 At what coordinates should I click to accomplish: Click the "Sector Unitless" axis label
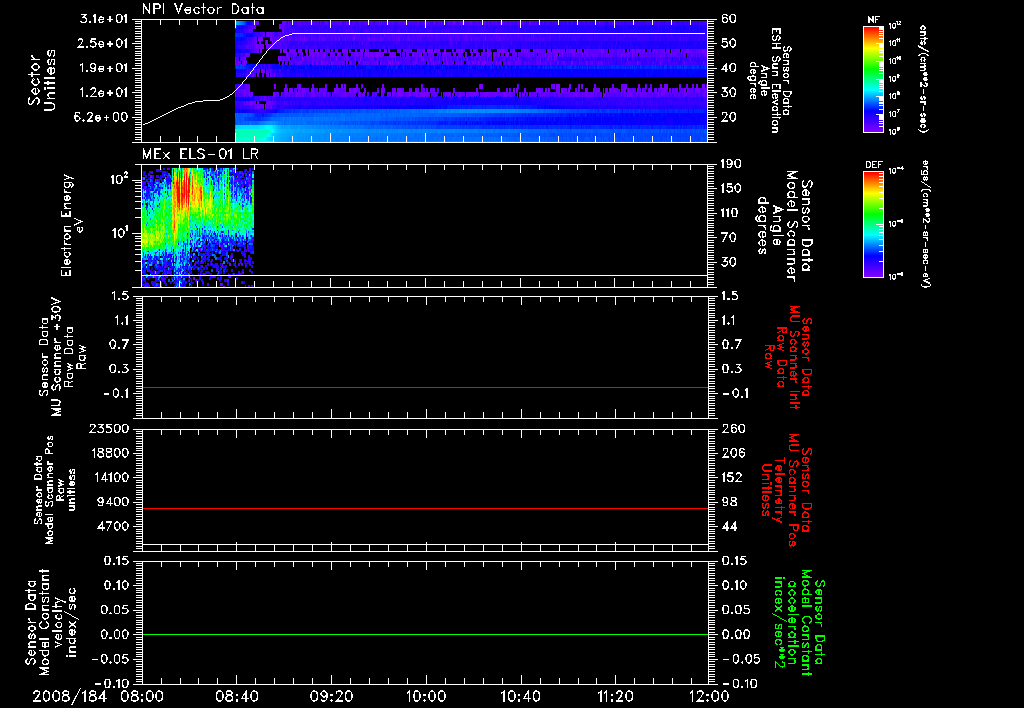(x=42, y=80)
